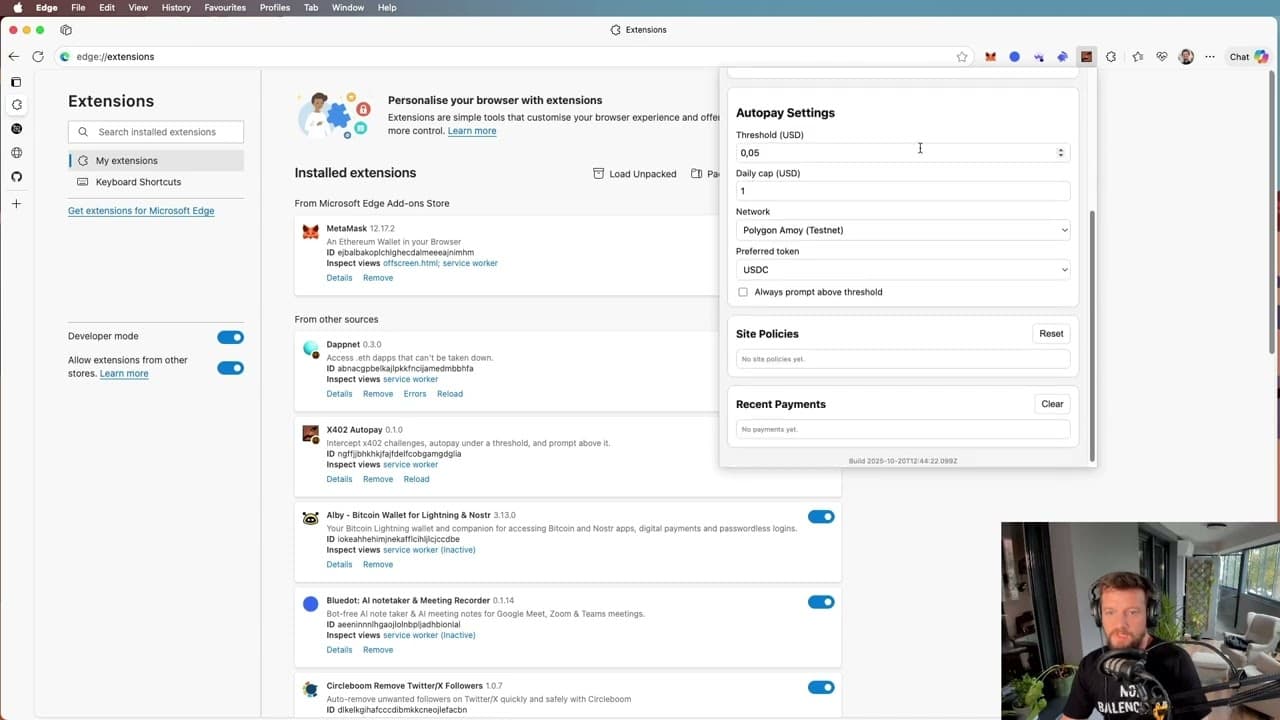Open the Preferred token USDC dropdown
The image size is (1280, 720).
[901, 269]
